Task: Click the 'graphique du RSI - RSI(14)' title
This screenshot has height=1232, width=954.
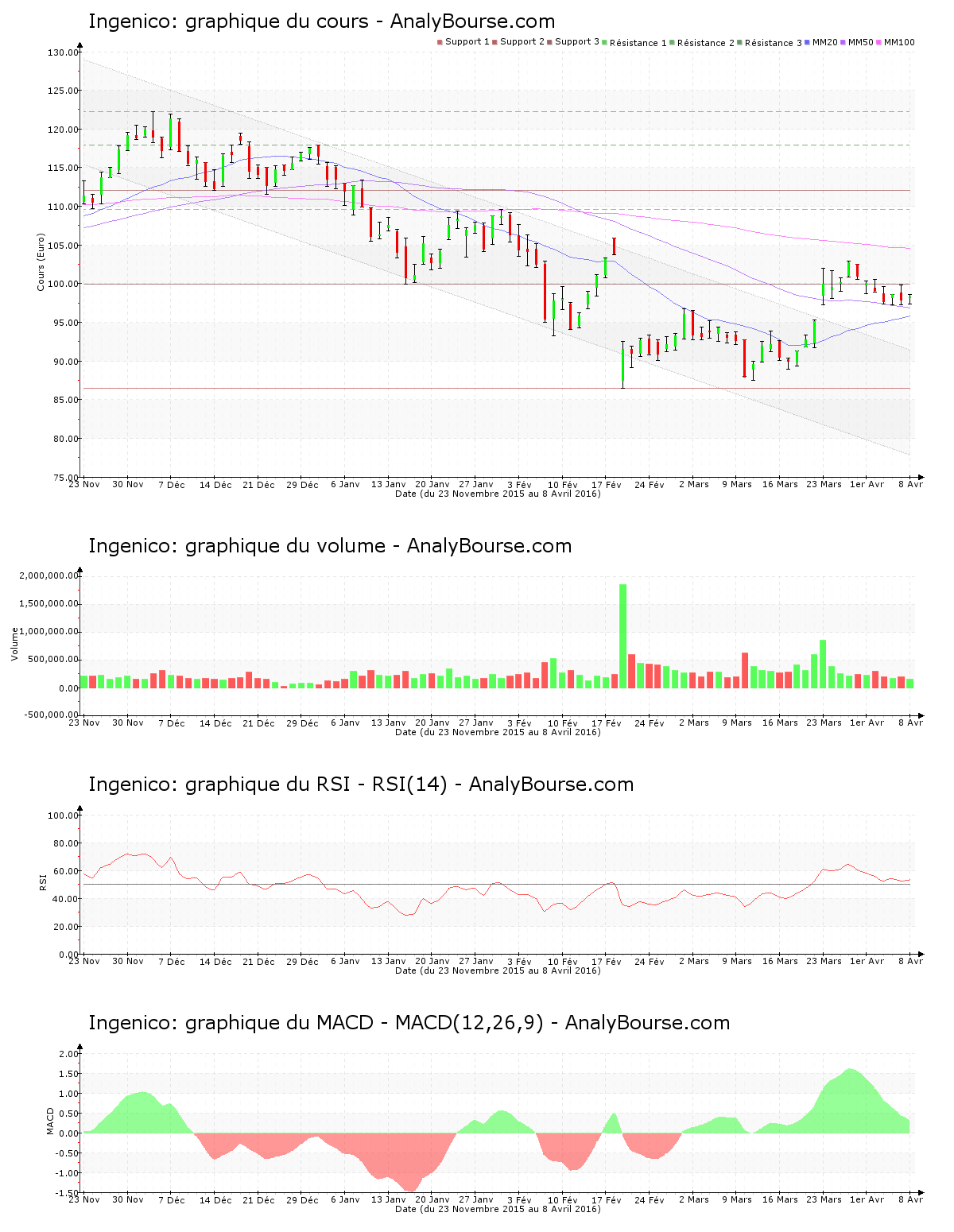Action: tap(316, 785)
